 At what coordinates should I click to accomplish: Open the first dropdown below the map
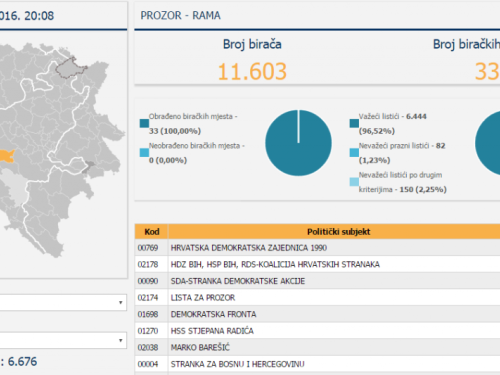pos(63,302)
